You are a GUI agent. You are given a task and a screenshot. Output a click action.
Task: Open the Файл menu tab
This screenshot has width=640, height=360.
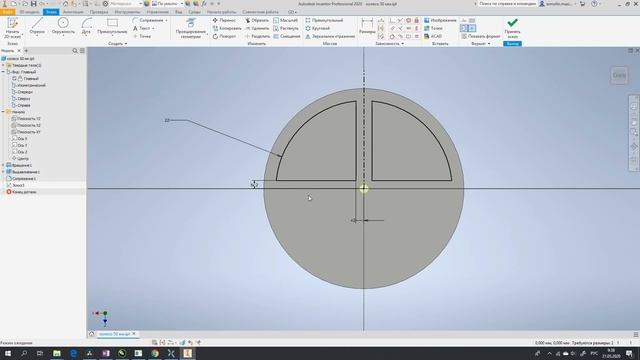(x=8, y=12)
